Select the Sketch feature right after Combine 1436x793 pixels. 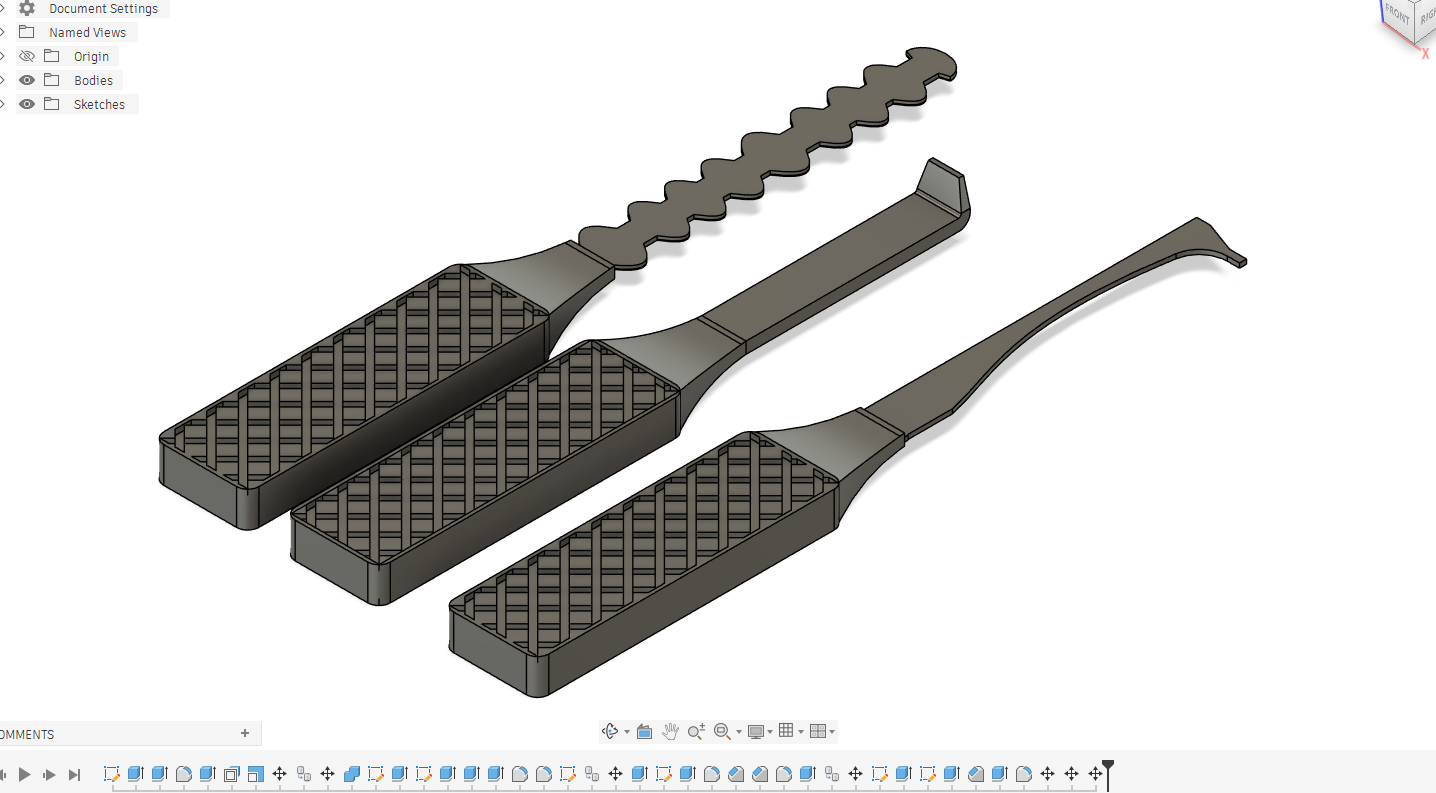pos(375,774)
